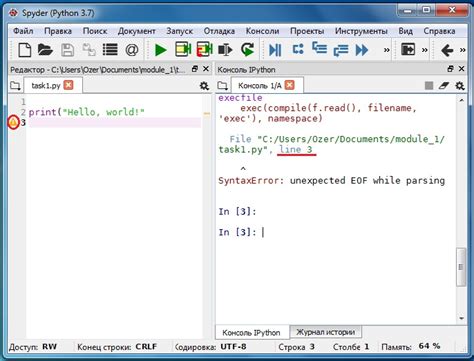The width and height of the screenshot is (474, 361).
Task: Open the Файл menu
Action: [23, 31]
